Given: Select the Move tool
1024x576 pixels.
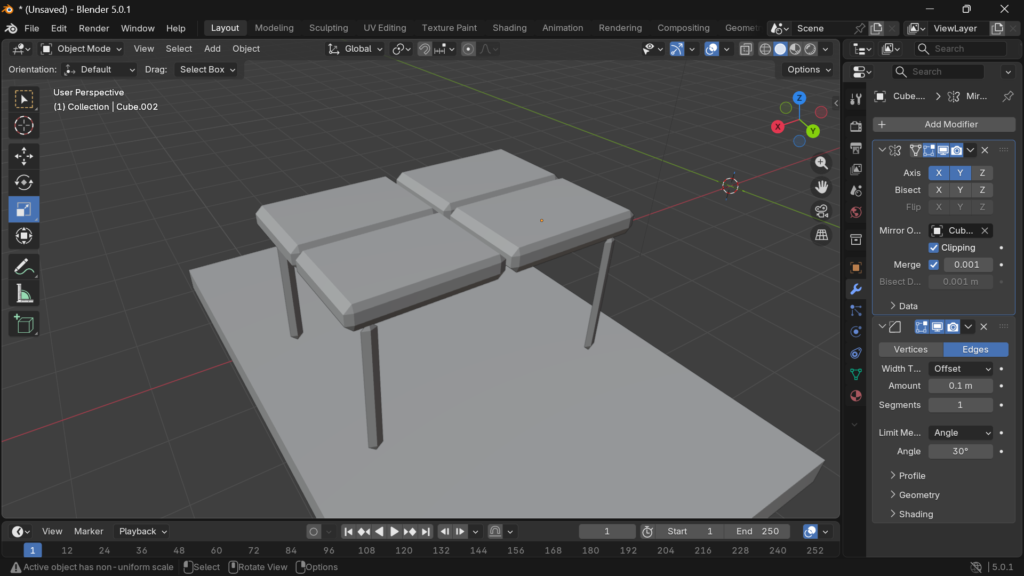Looking at the screenshot, I should click(23, 155).
